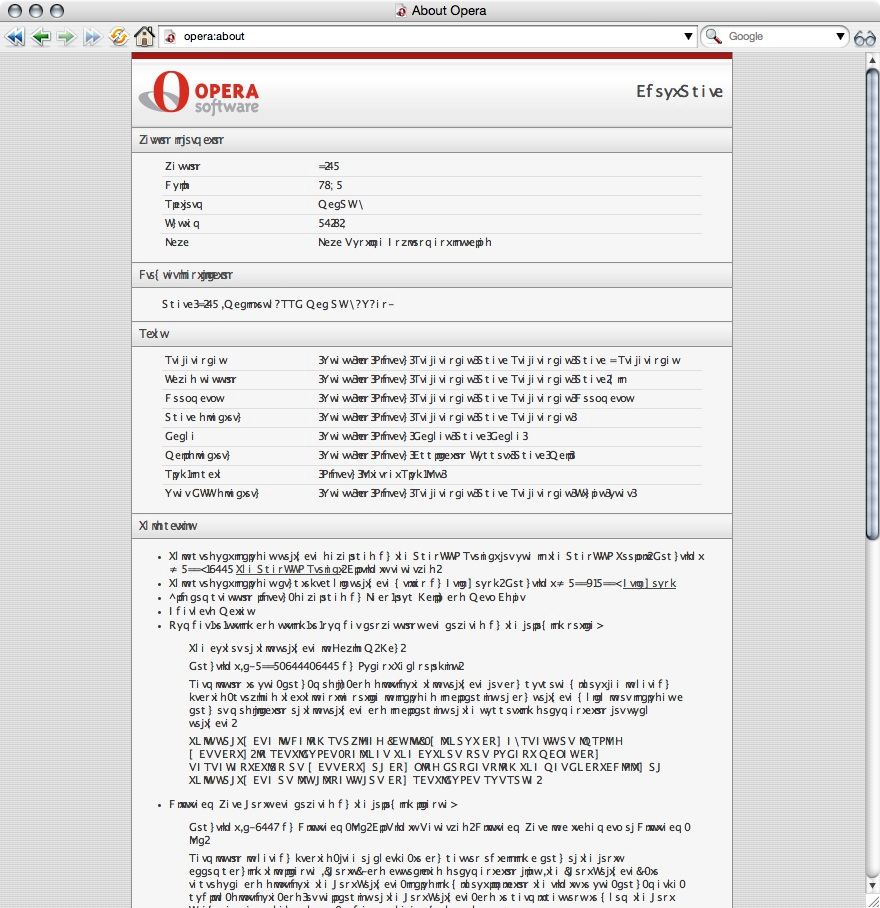Click the glasses icon in the toolbar
The image size is (880, 908).
point(864,38)
